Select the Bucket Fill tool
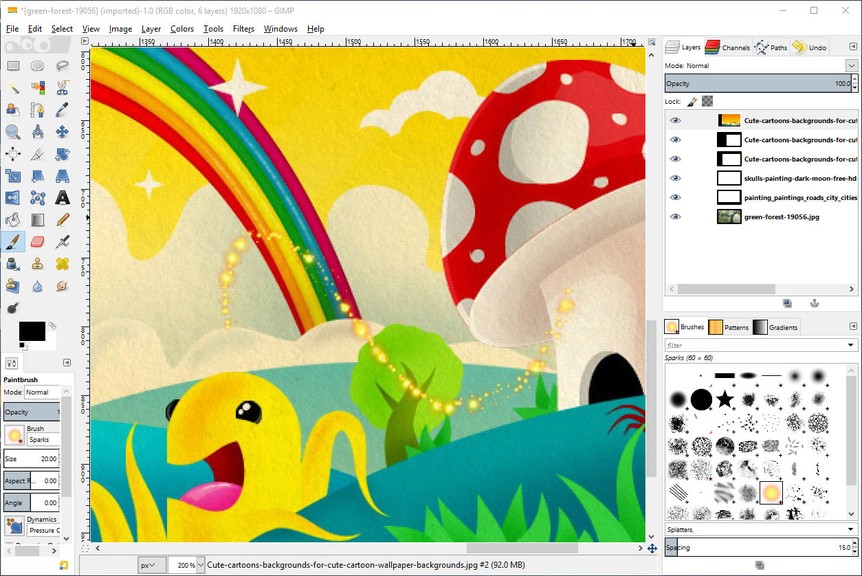 (13, 219)
